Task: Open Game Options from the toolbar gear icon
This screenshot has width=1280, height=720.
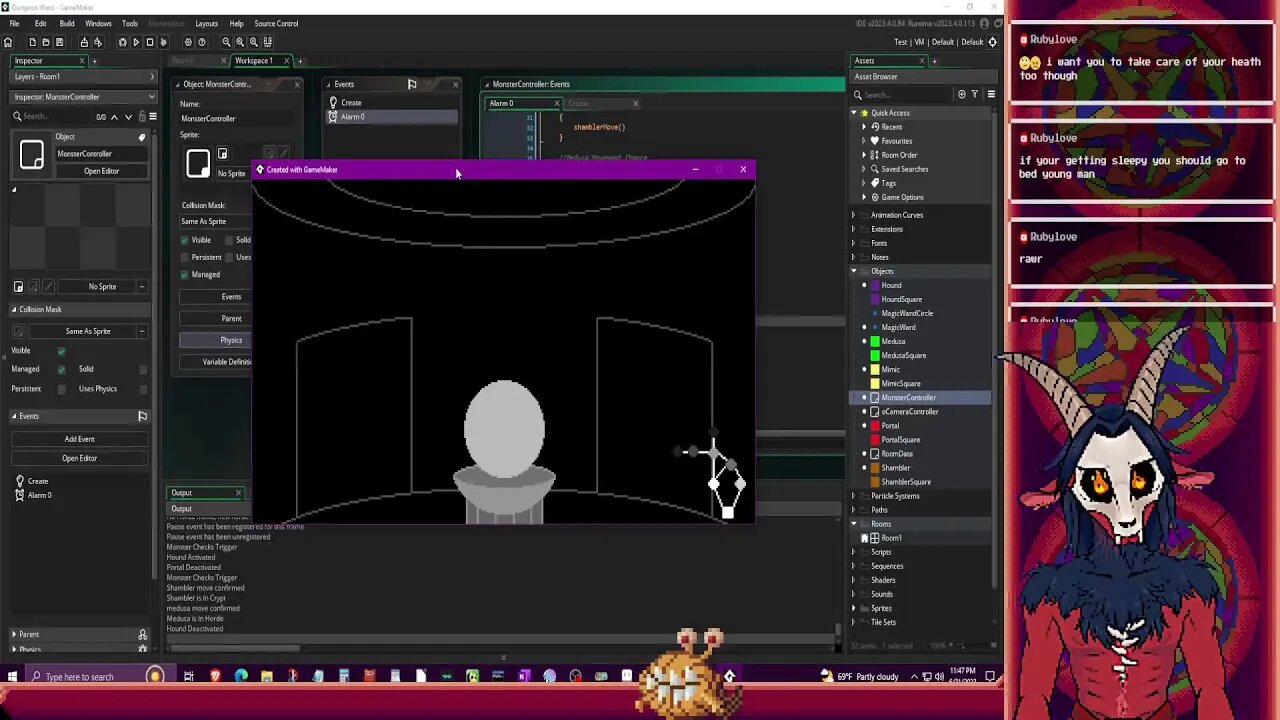Action: pyautogui.click(x=188, y=42)
